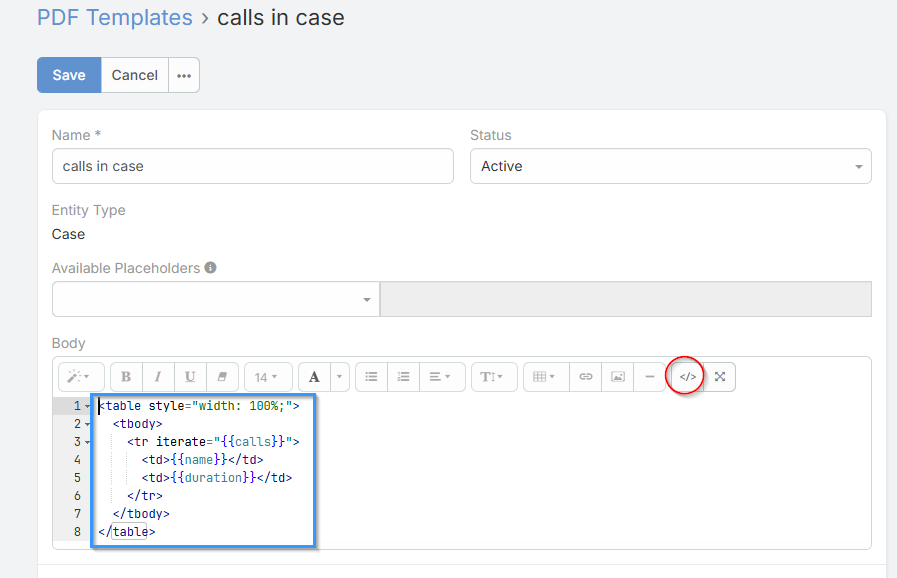The image size is (897, 578).
Task: Insert an ordered numbered list
Action: [403, 377]
